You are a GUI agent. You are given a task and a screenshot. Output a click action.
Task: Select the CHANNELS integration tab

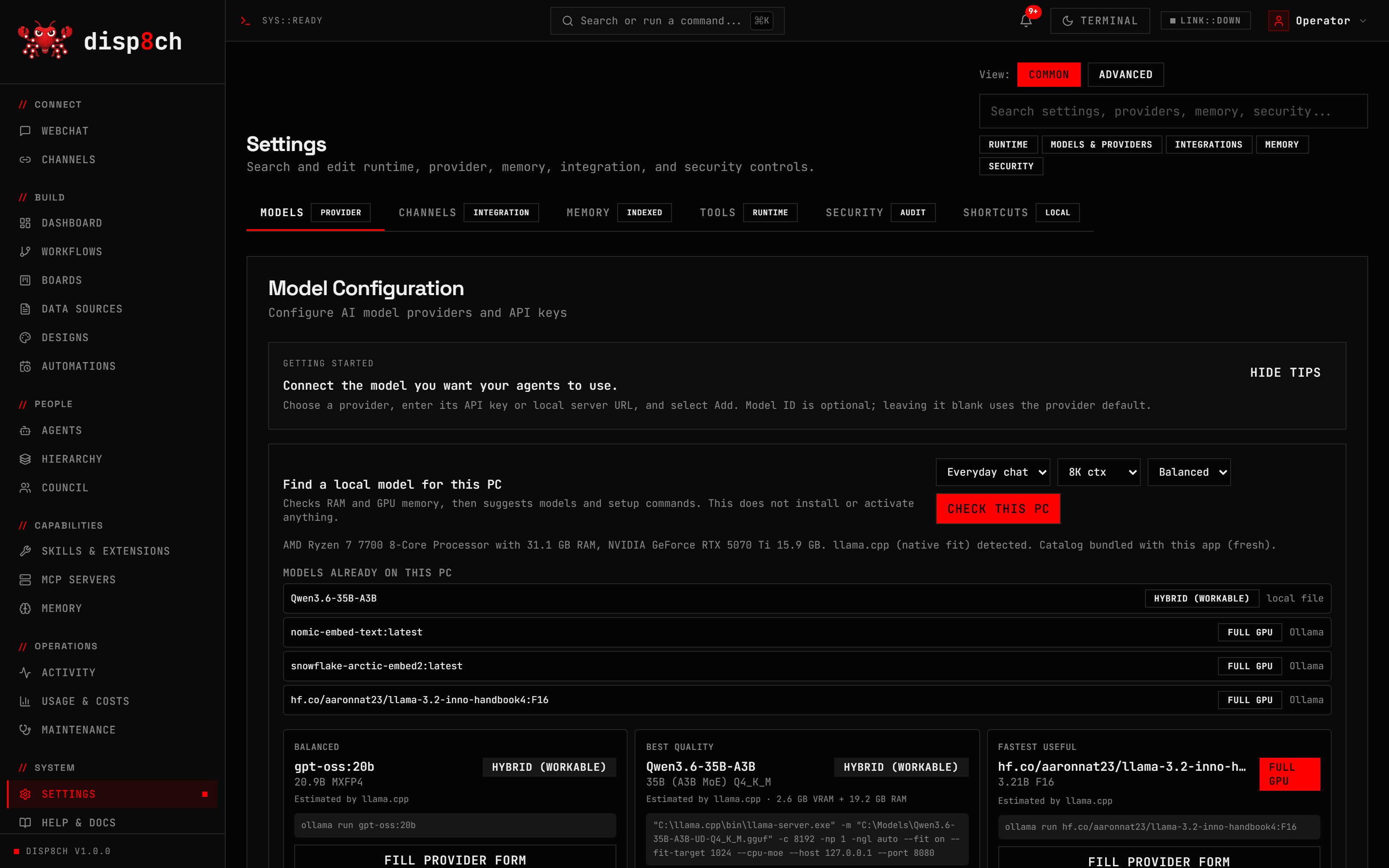468,212
